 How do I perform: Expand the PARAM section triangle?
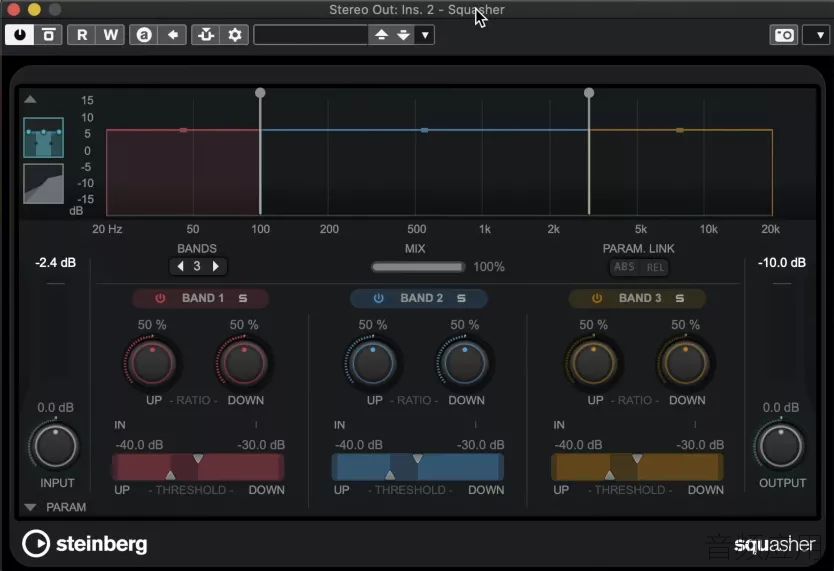30,507
